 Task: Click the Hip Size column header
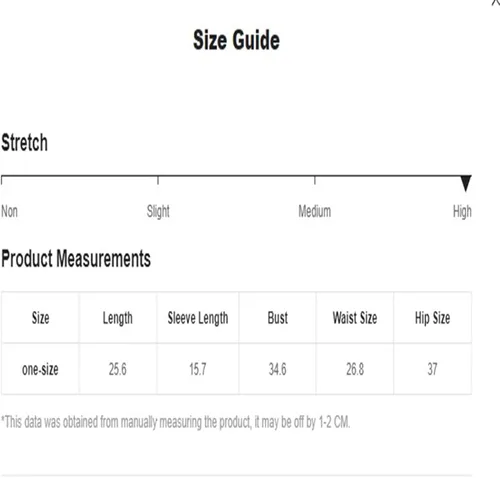point(433,318)
